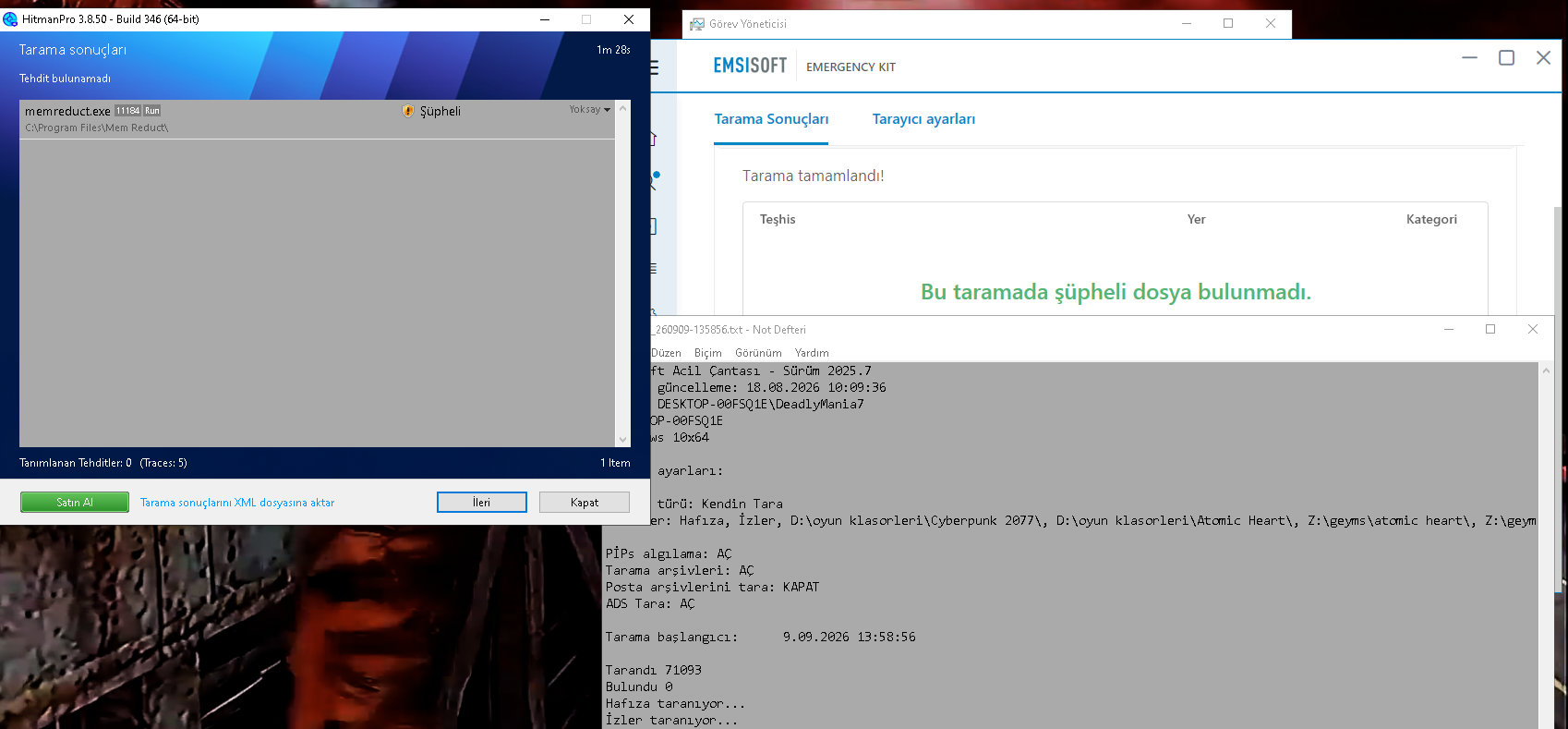The height and width of the screenshot is (729, 1568).
Task: Click the 'Tarama sonuçlarını XML dosyasına aktar' link
Action: tap(237, 503)
